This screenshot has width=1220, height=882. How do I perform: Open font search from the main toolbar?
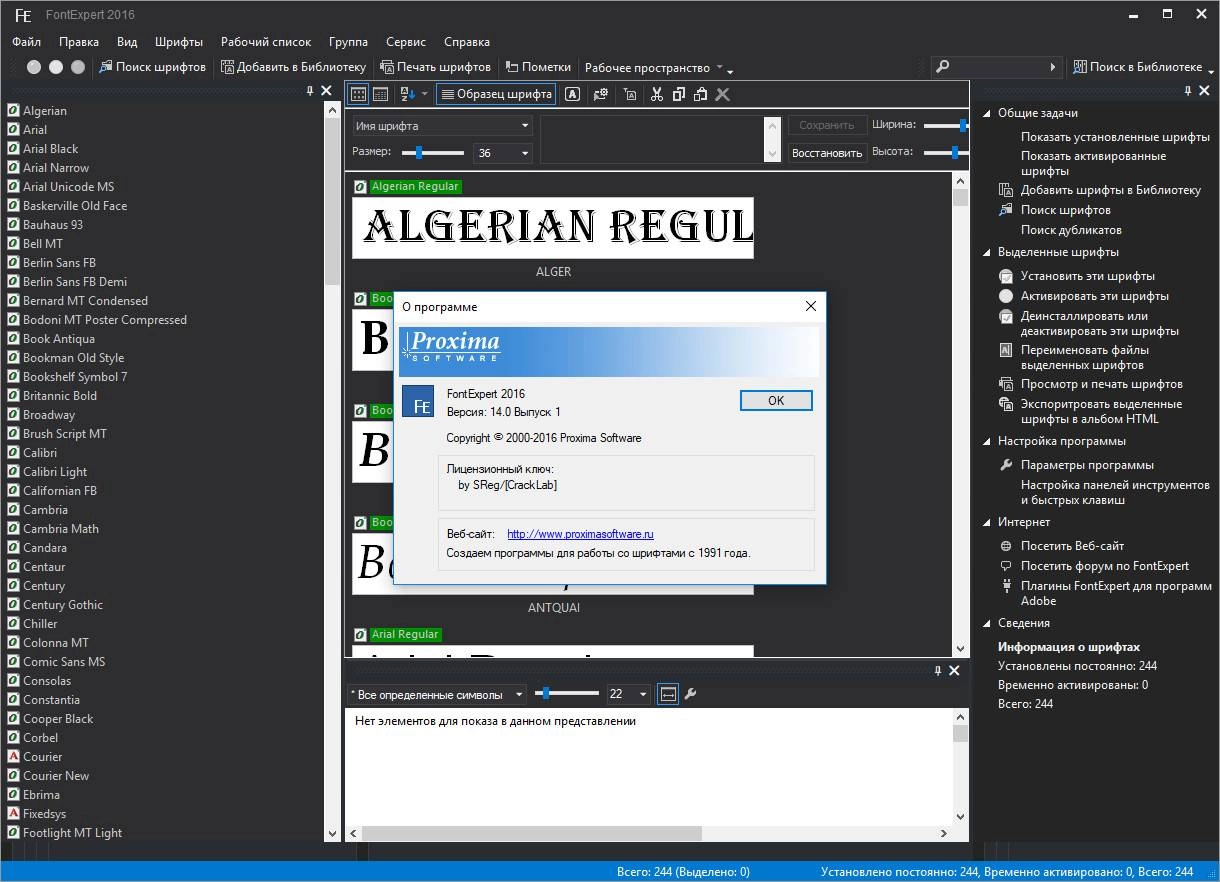pos(152,67)
